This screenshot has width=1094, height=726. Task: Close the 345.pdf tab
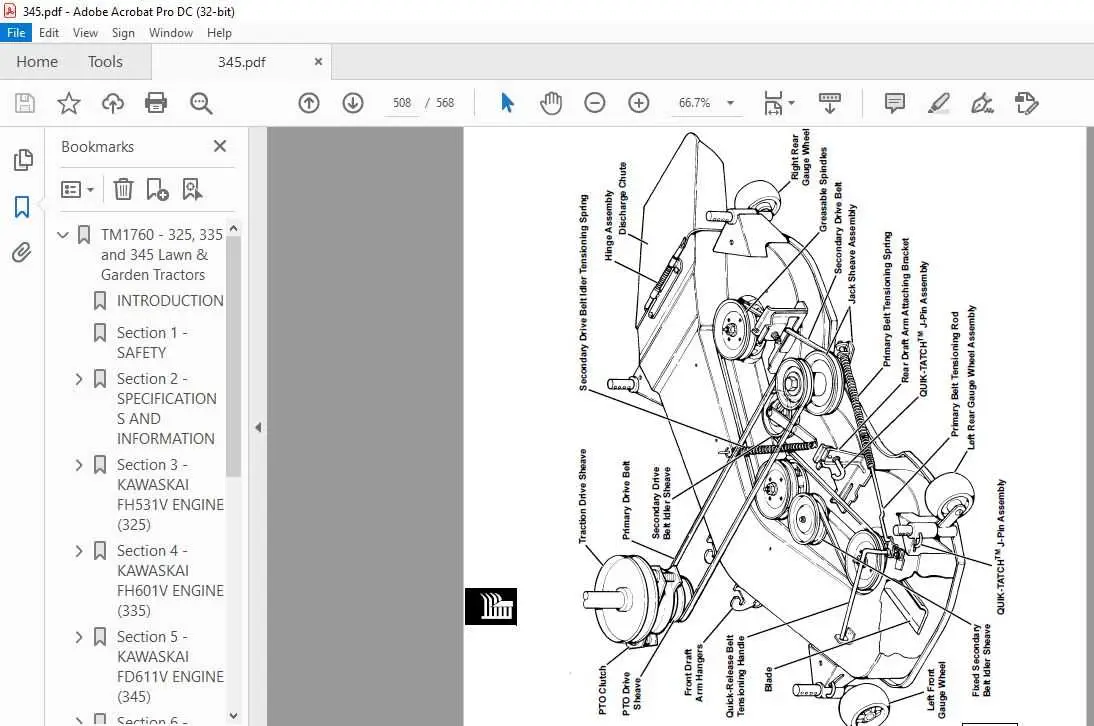[x=318, y=61]
